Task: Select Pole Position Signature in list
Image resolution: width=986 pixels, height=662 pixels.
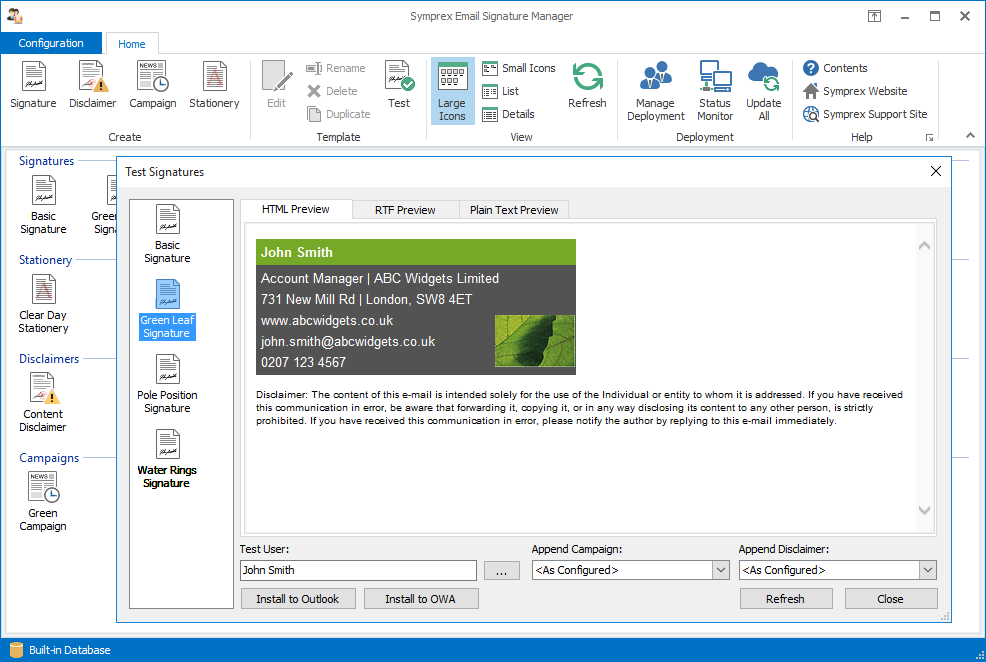Action: pos(167,383)
